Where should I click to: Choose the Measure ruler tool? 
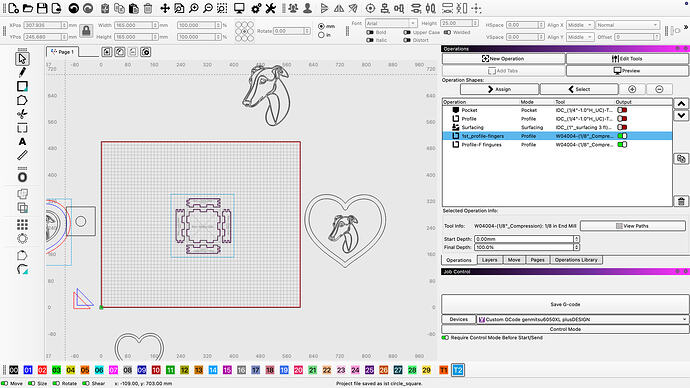(22, 155)
